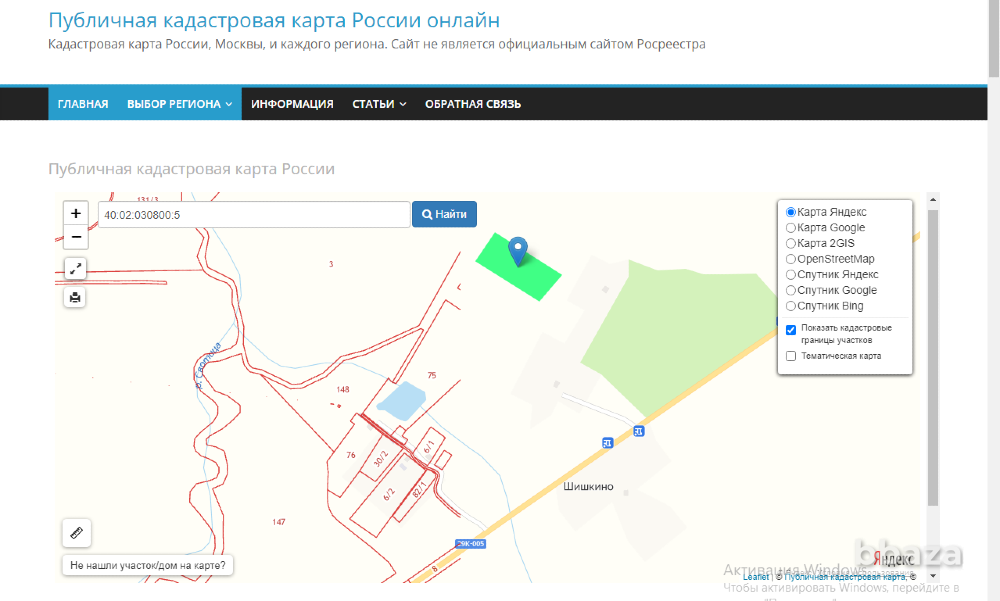Click the Не нашли участок/дом на карте link

click(x=148, y=565)
